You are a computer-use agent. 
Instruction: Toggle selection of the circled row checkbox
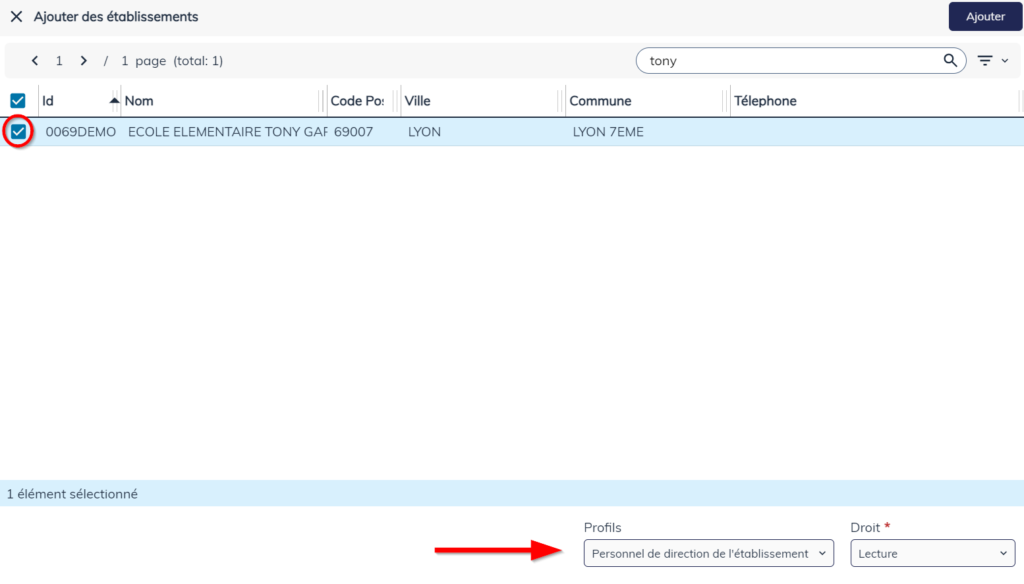[x=16, y=131]
